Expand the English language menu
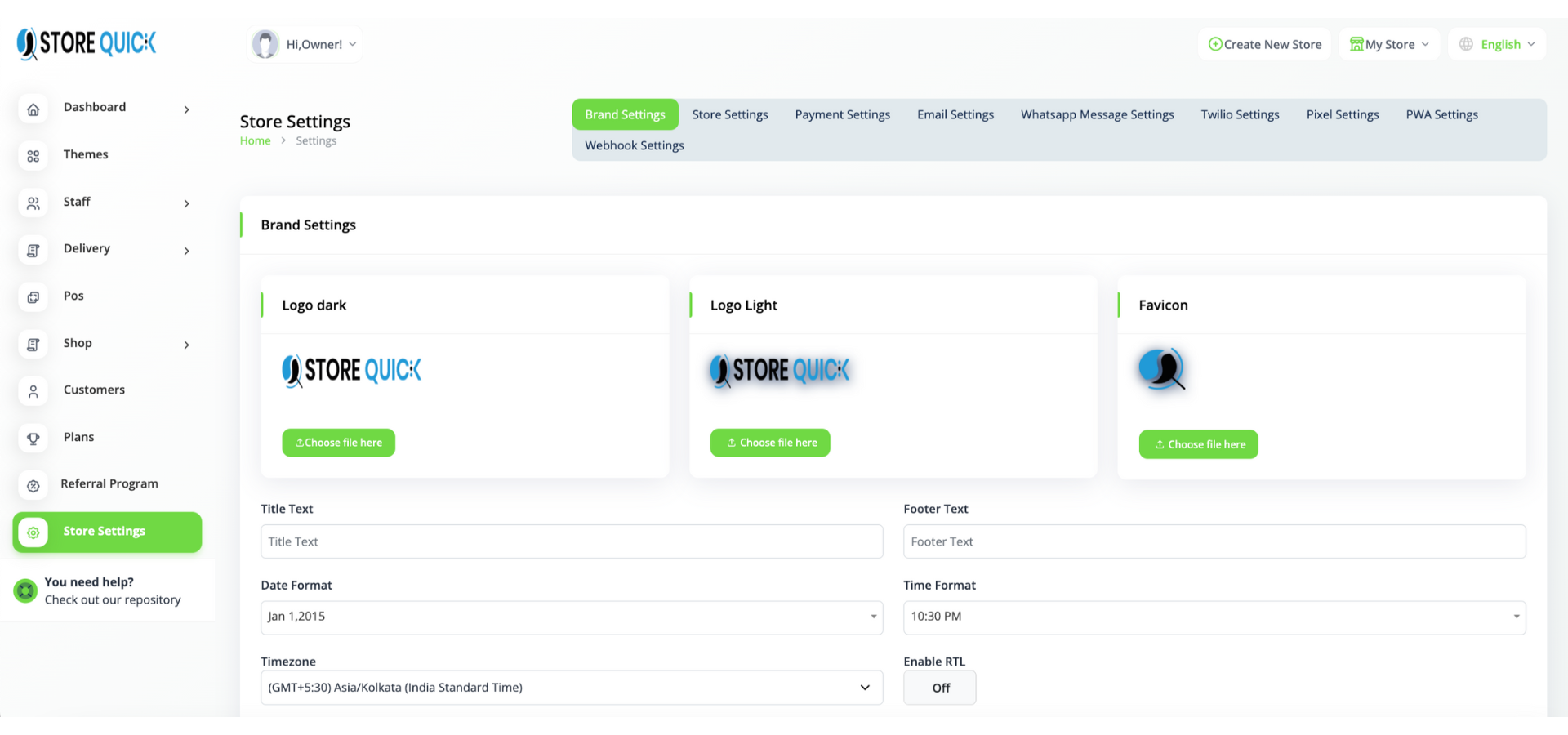 click(1498, 44)
